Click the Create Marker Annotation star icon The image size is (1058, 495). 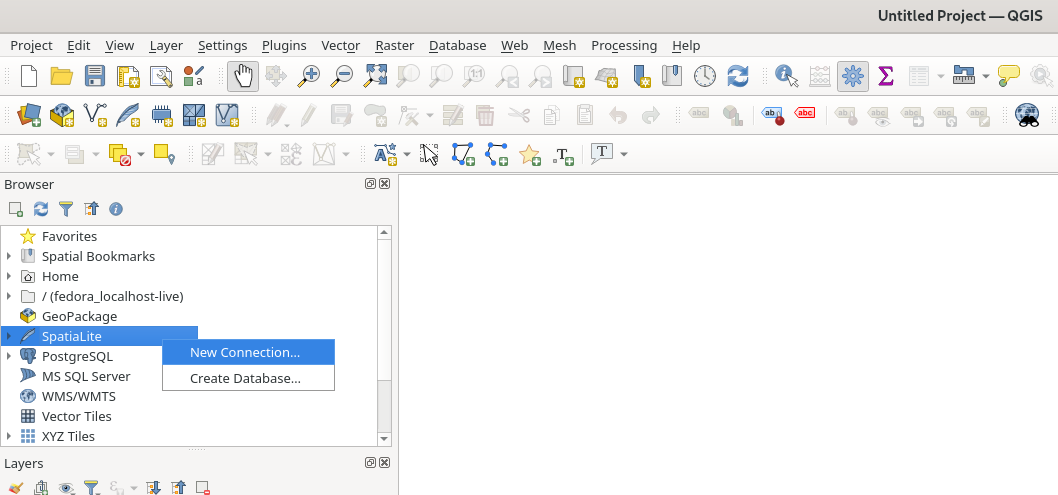[530, 154]
